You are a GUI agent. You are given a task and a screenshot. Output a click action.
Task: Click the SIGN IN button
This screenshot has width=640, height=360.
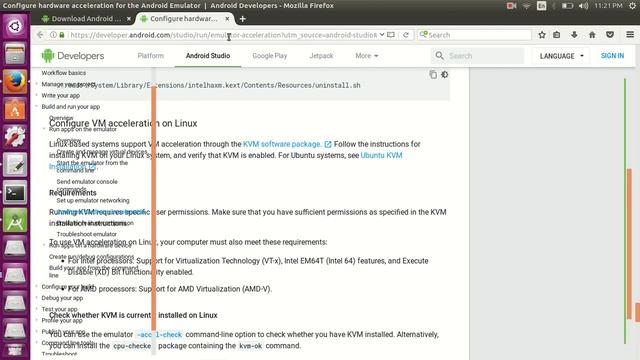pos(612,56)
